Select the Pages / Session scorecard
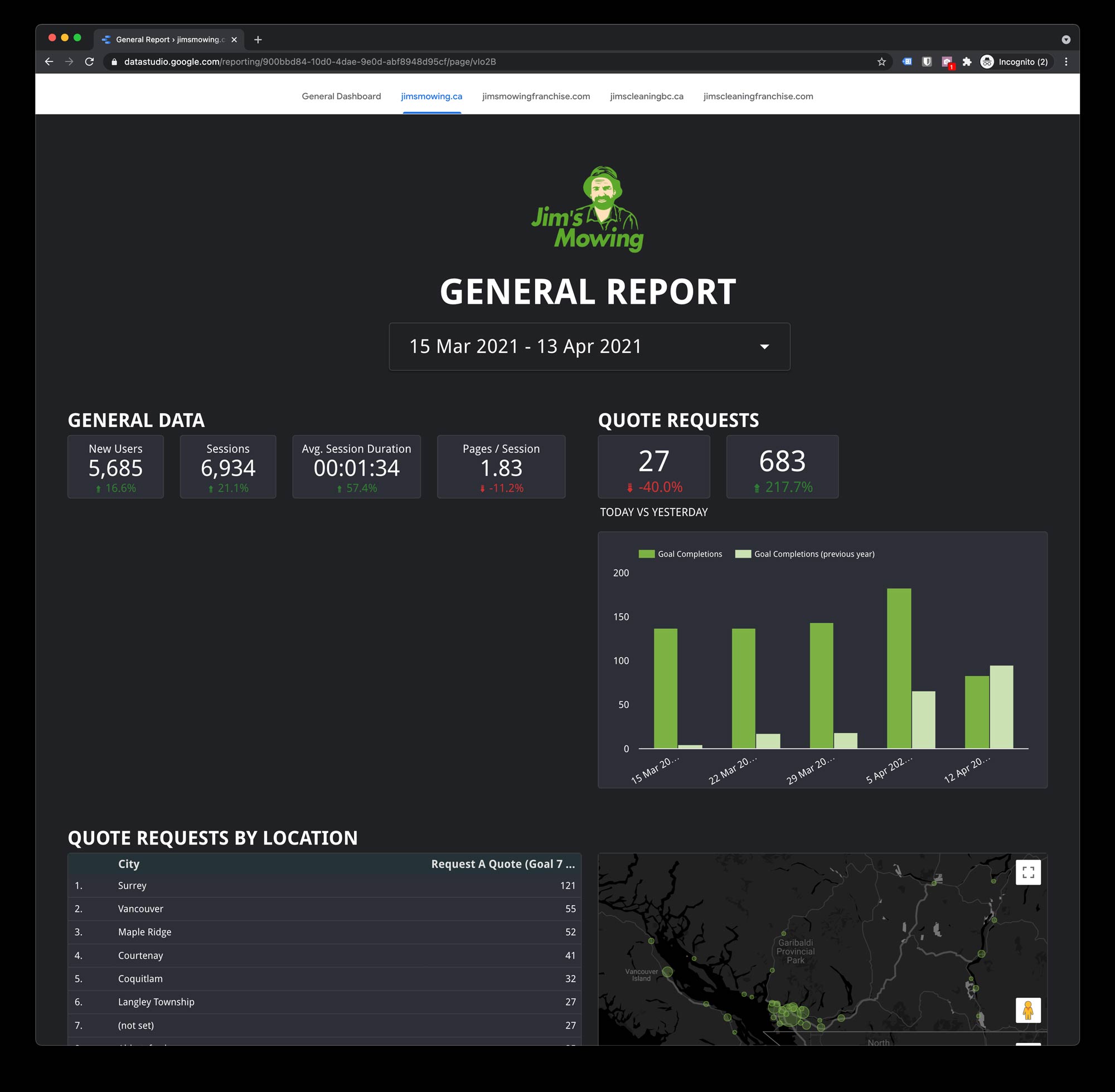The height and width of the screenshot is (1092, 1115). pos(501,467)
